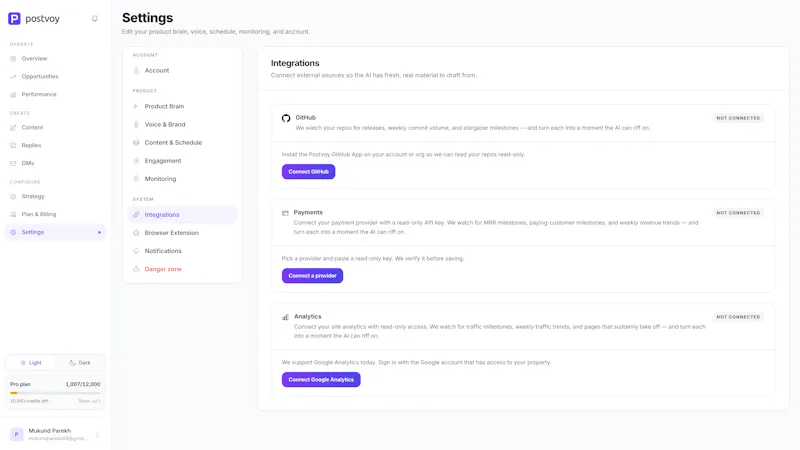Click the DMs envelope icon
Screen dimensions: 800x450
[13, 163]
